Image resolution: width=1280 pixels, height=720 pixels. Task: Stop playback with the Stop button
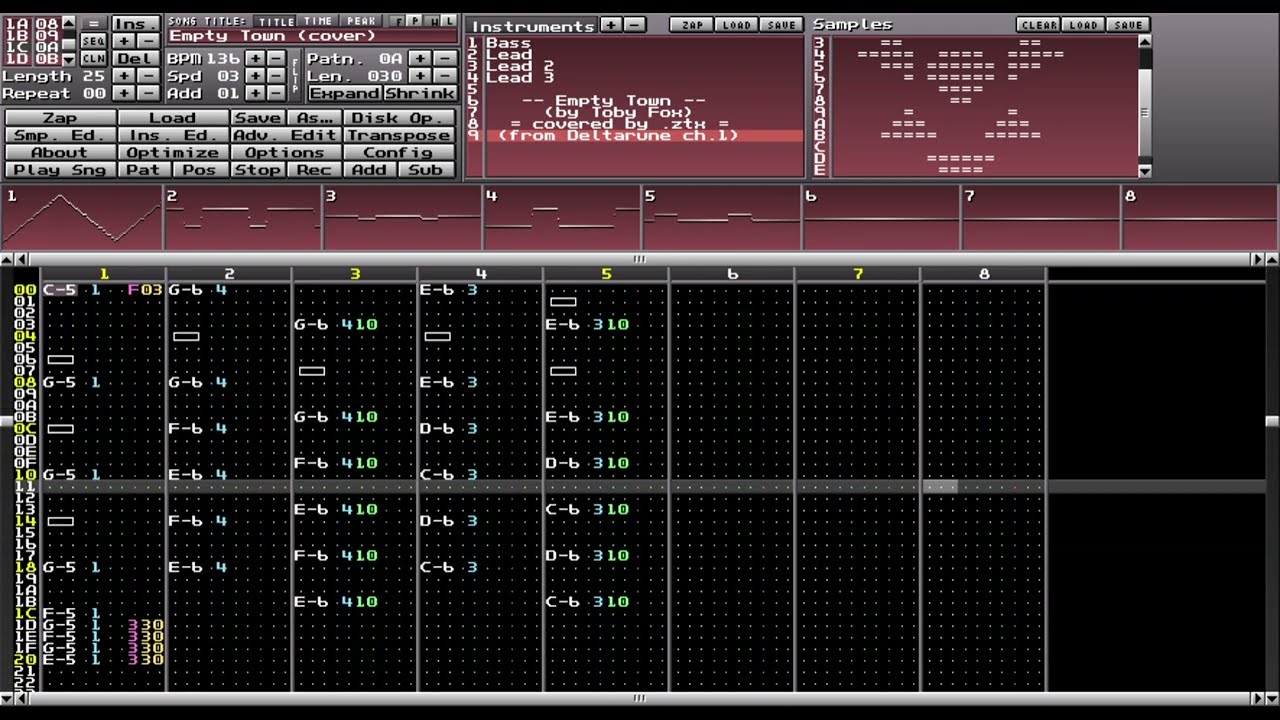point(258,170)
